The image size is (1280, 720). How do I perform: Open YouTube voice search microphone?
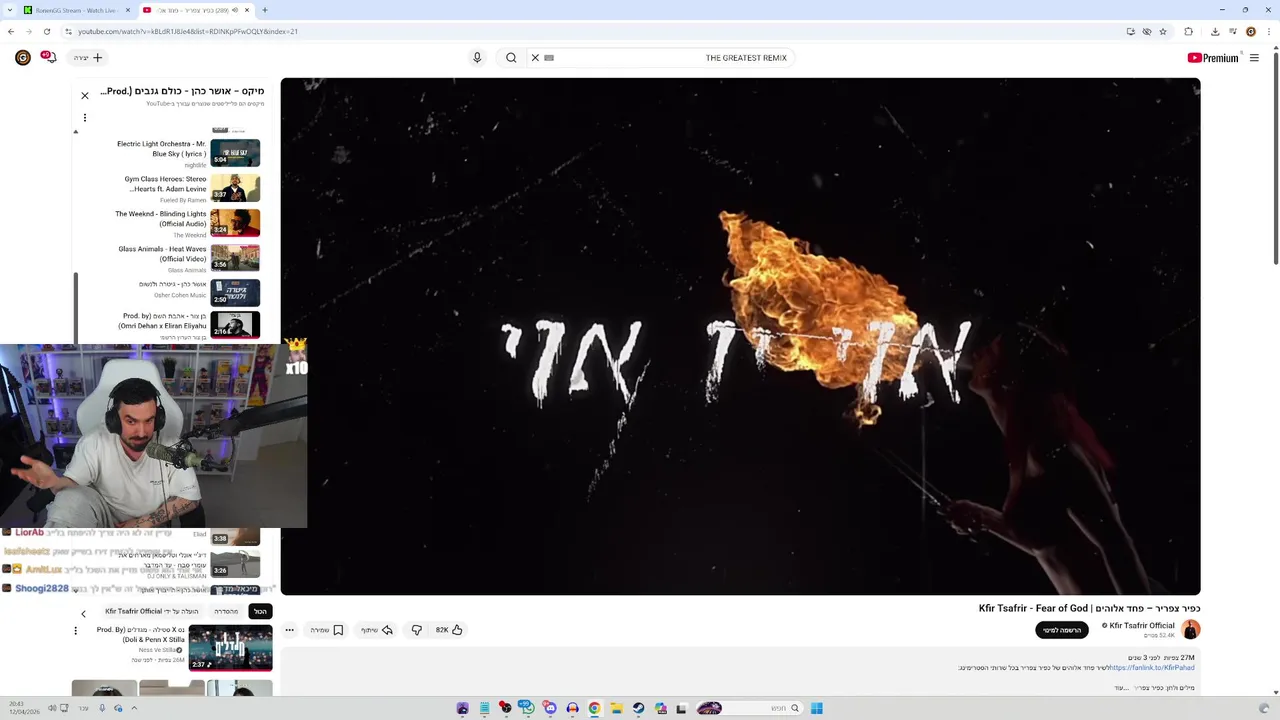click(477, 58)
